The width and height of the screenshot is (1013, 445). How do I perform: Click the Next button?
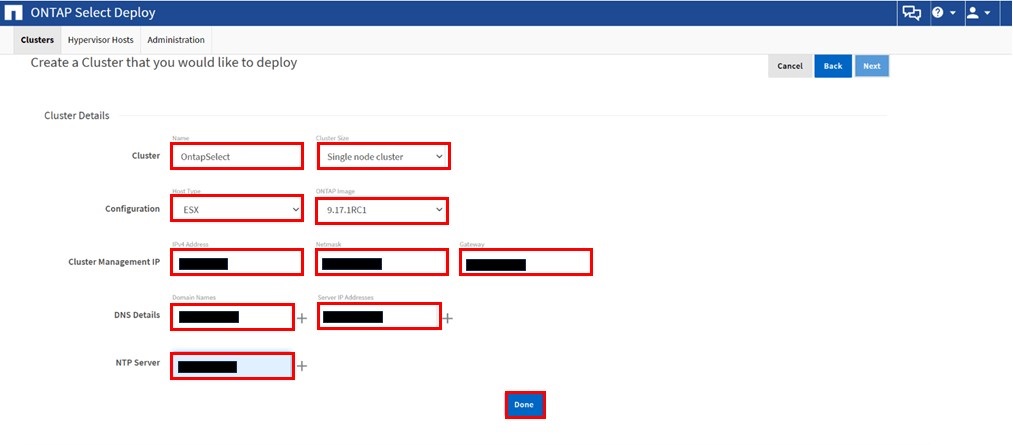click(x=872, y=66)
